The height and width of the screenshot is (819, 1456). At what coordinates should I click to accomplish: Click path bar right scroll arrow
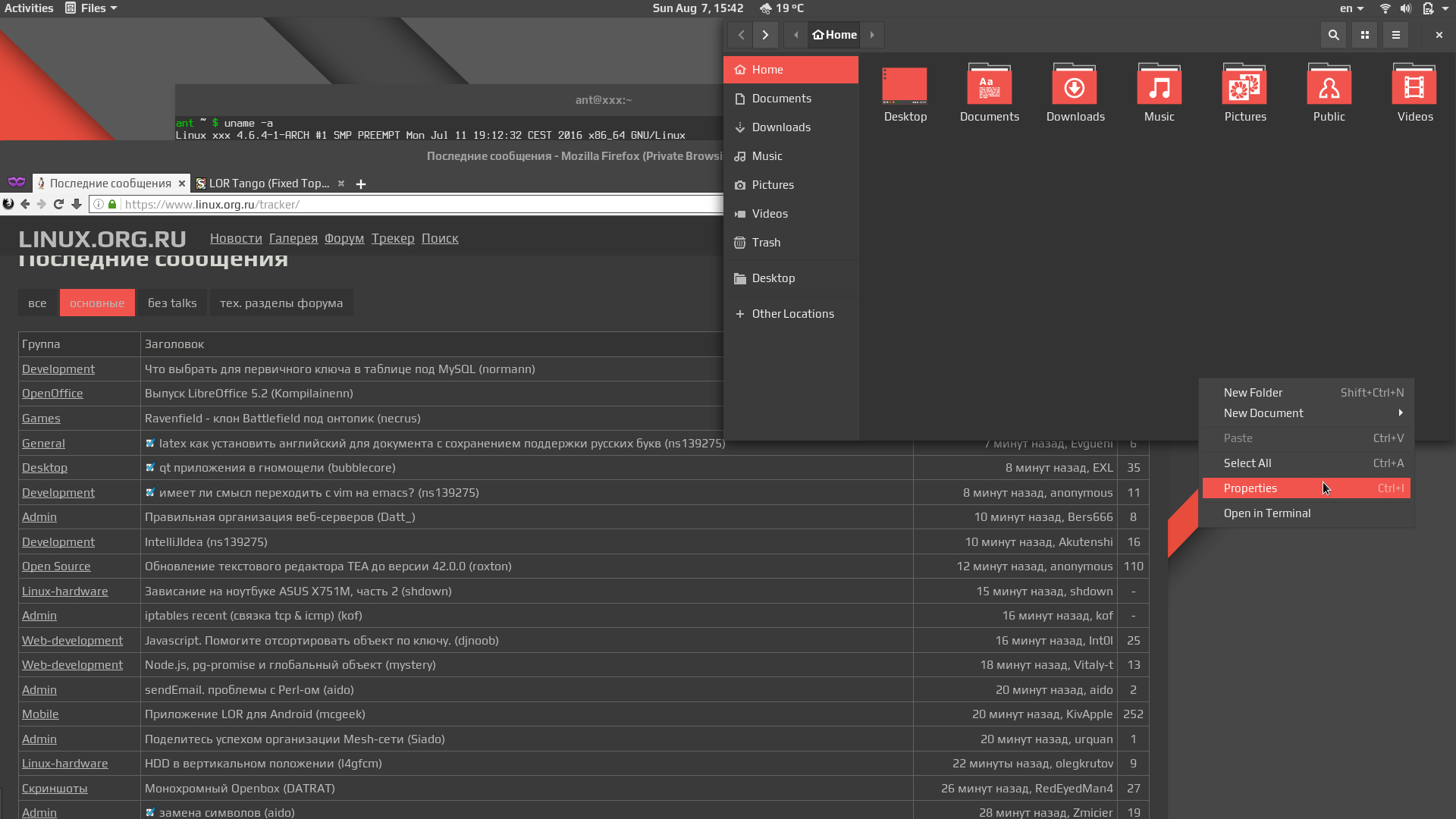(872, 35)
